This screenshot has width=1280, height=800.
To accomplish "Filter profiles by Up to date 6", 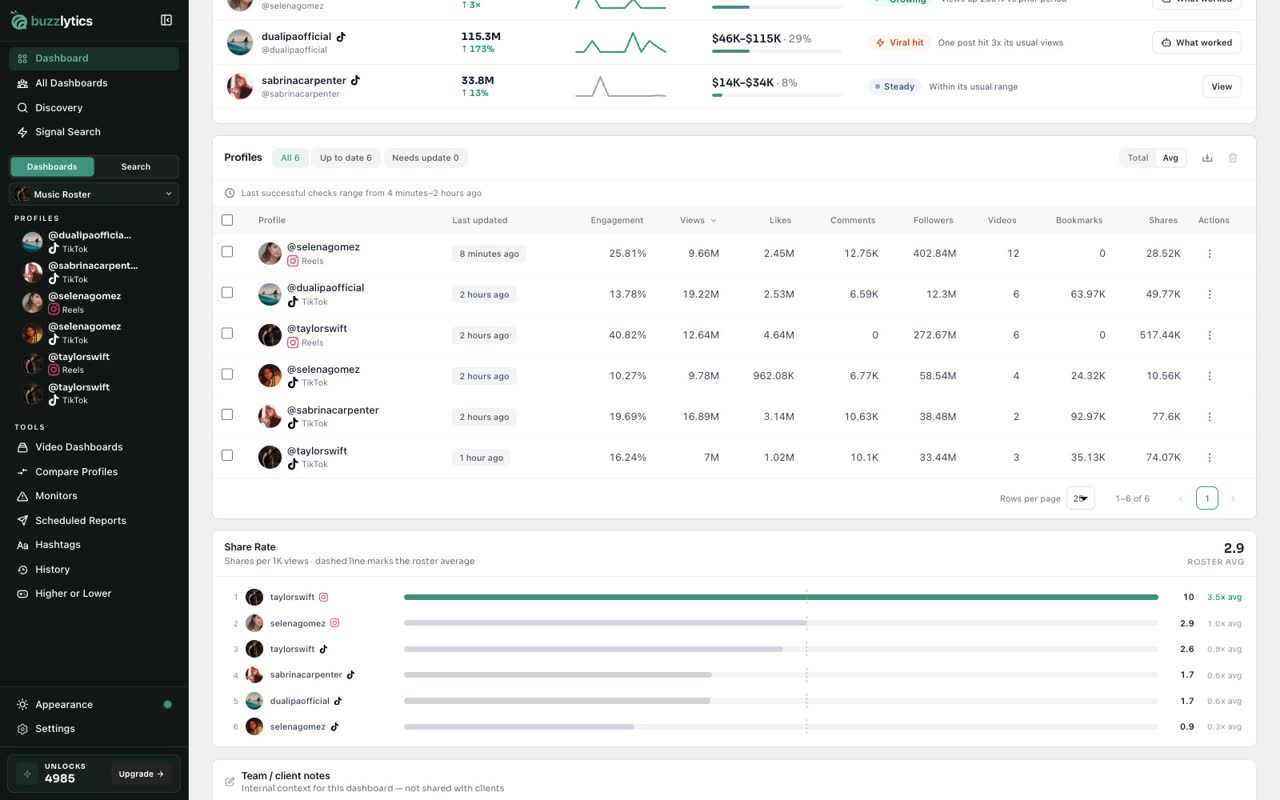I will [x=346, y=158].
